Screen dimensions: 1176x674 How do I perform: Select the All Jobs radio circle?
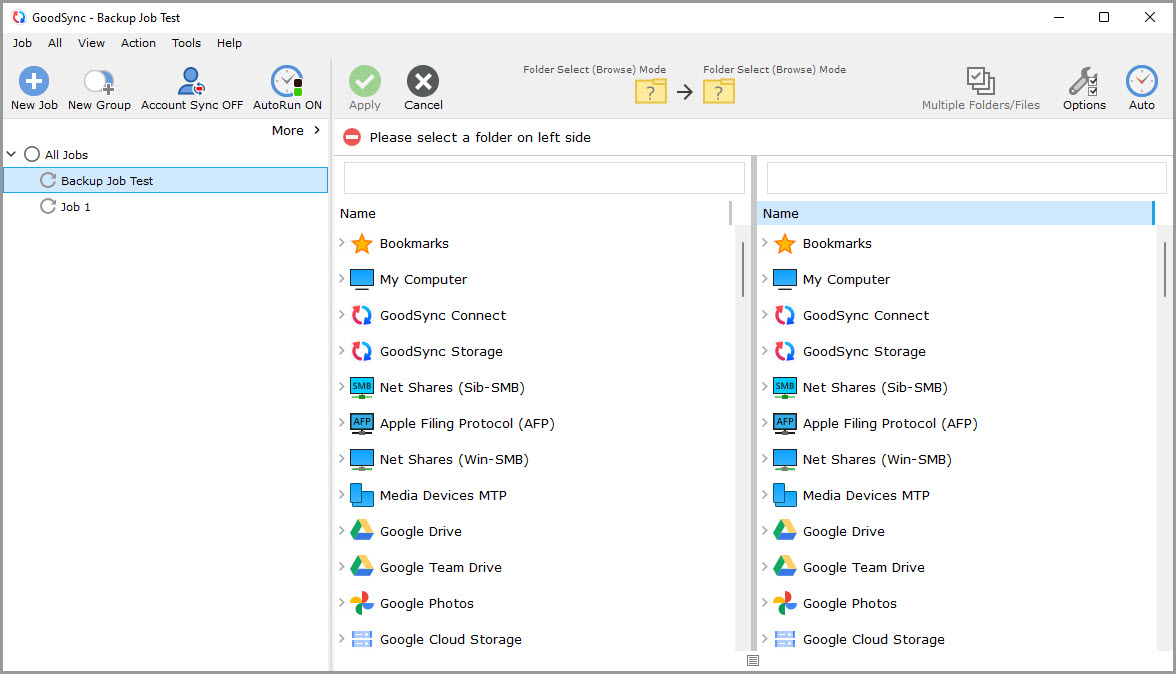point(32,155)
